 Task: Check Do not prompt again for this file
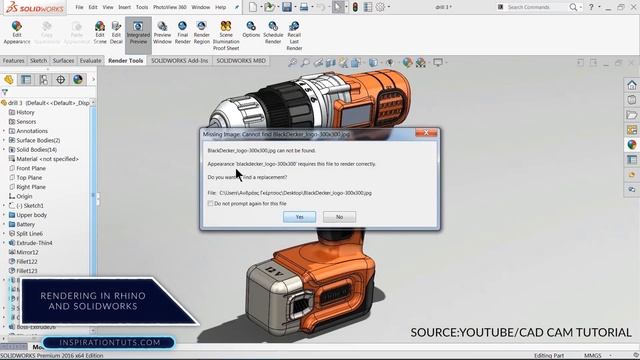(x=211, y=203)
